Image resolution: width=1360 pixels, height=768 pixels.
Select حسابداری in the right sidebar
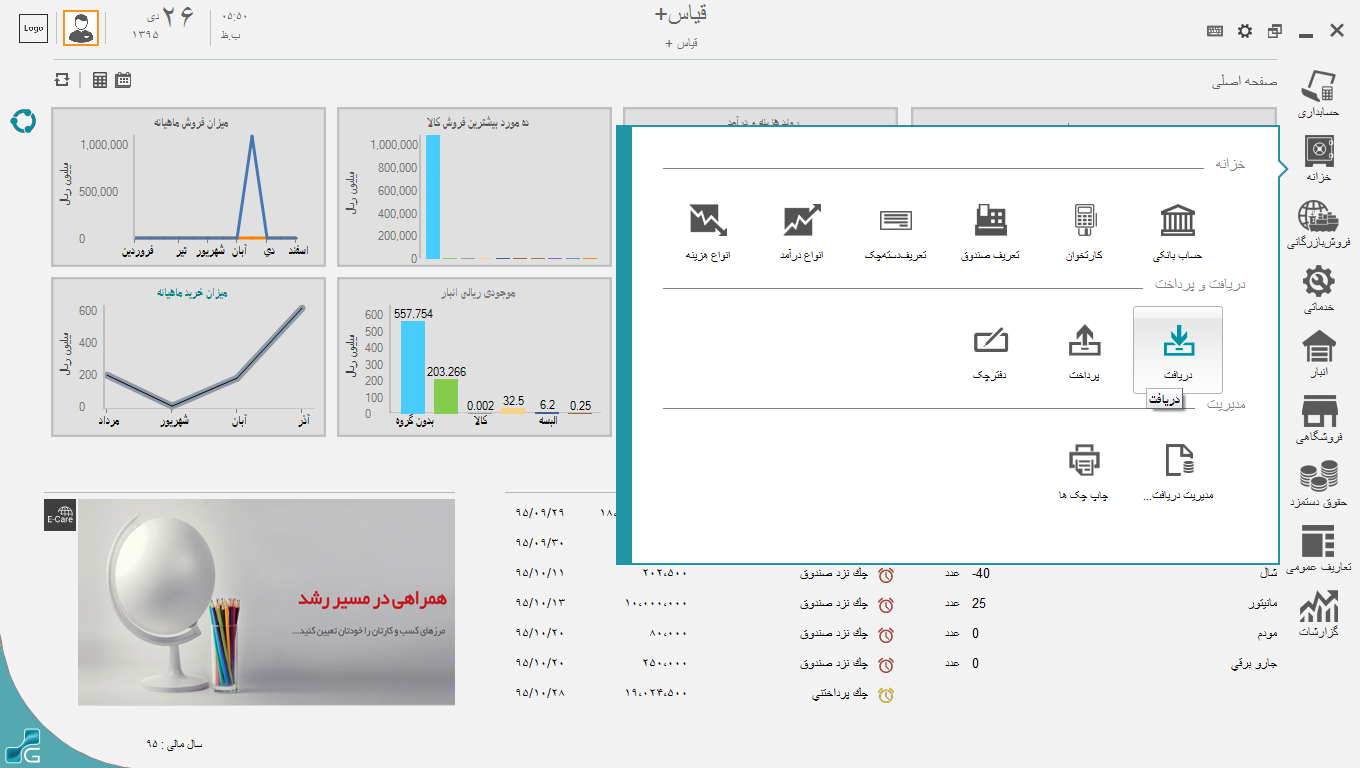pos(1319,95)
